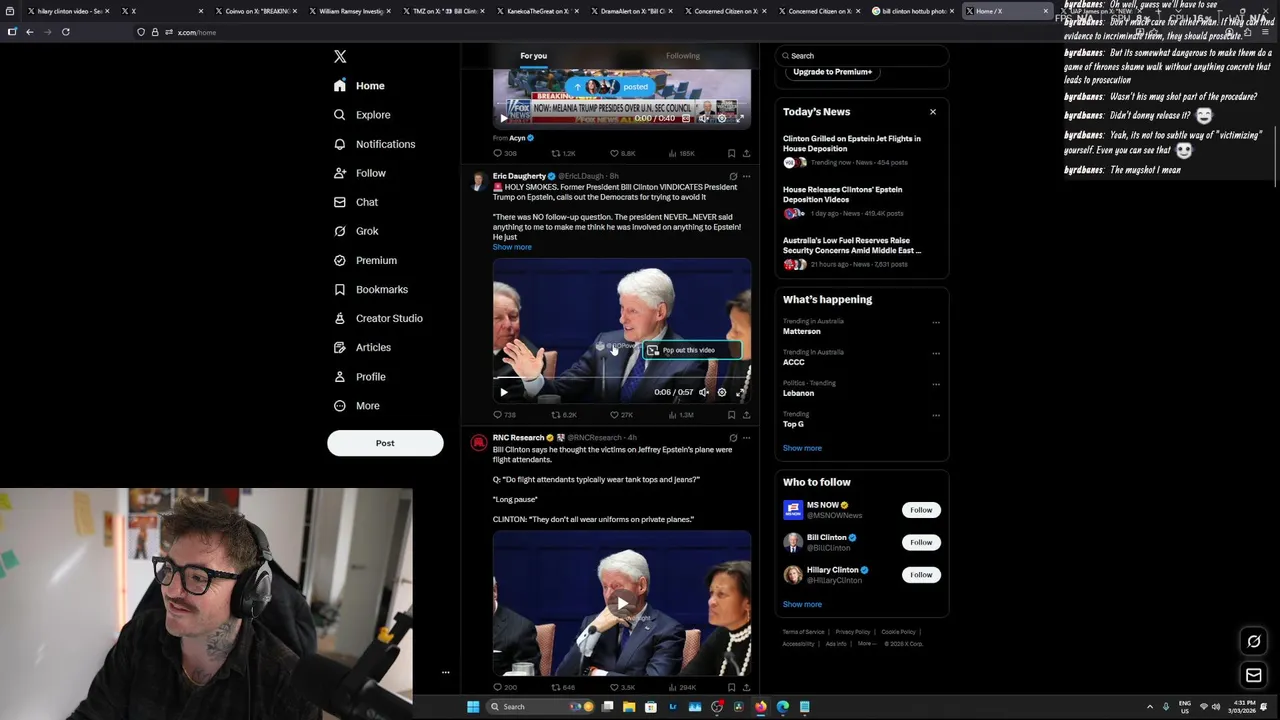
Task: Open options for Lebanon trend
Action: pyautogui.click(x=936, y=385)
